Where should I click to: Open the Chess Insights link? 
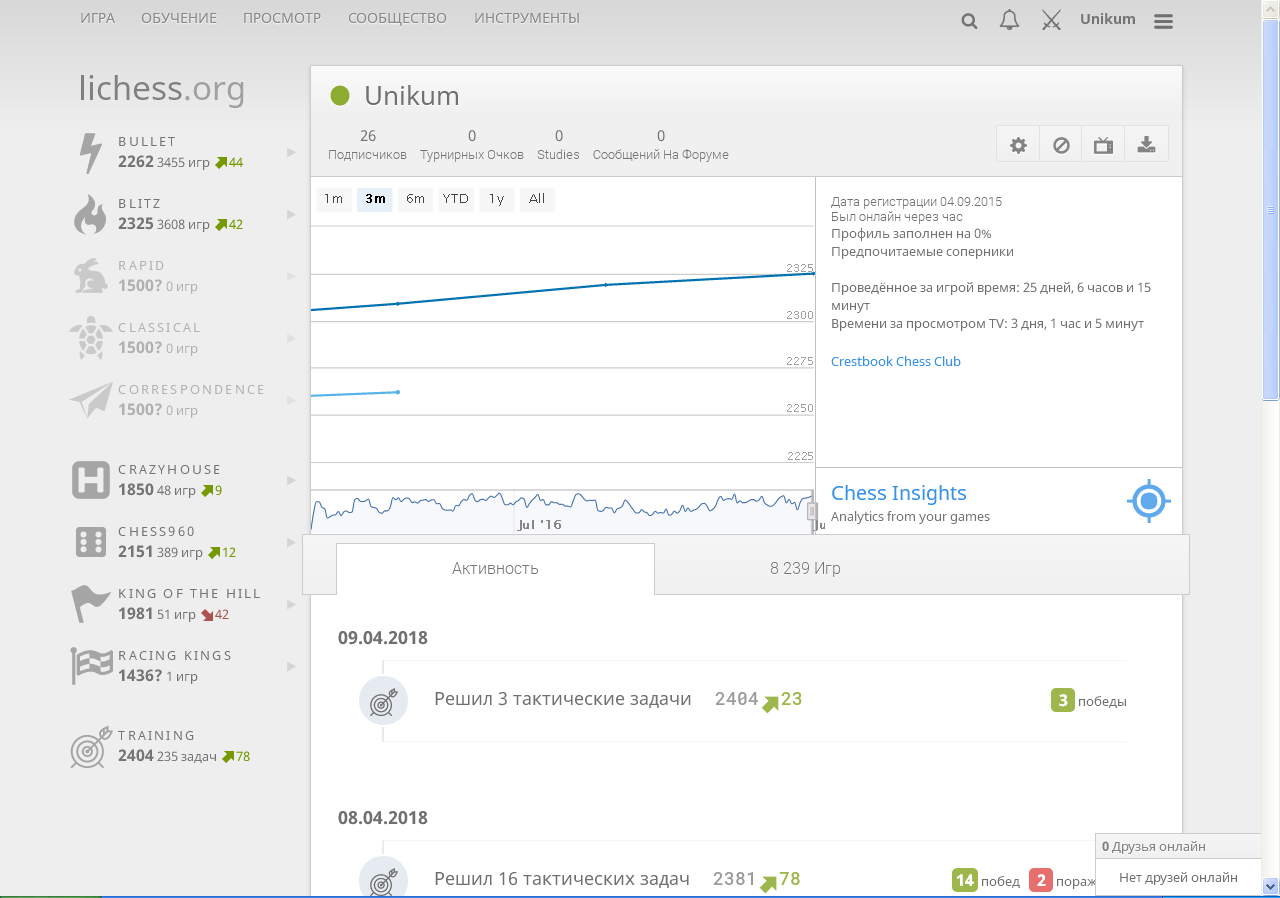[x=899, y=493]
